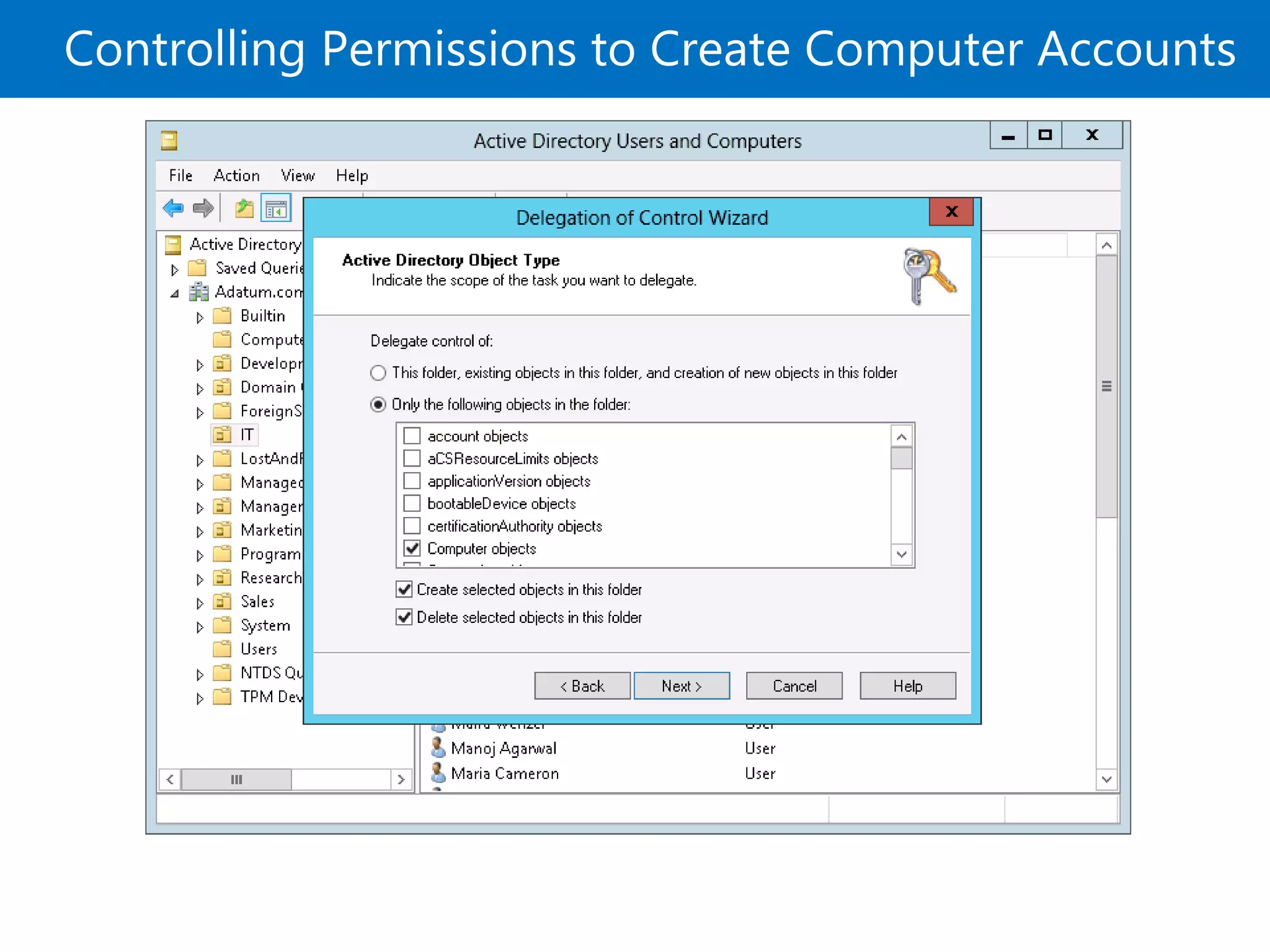The width and height of the screenshot is (1270, 952).
Task: Click the wizard Help button
Action: pos(908,686)
